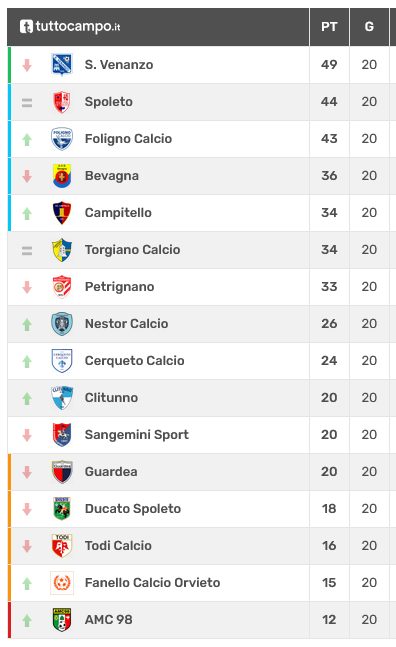Viewport: 396px width, 647px height.
Task: Click the Fanello Calcio Orvieto logo
Action: pyautogui.click(x=62, y=583)
